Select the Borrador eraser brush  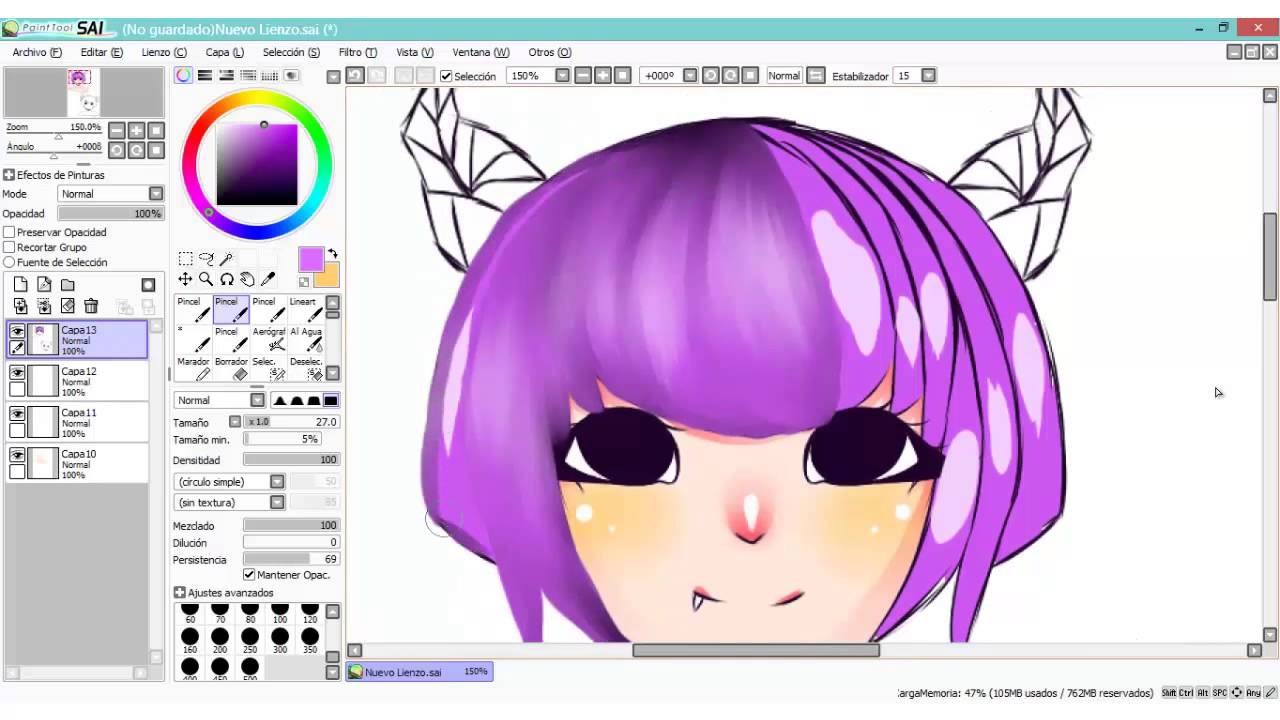[231, 368]
